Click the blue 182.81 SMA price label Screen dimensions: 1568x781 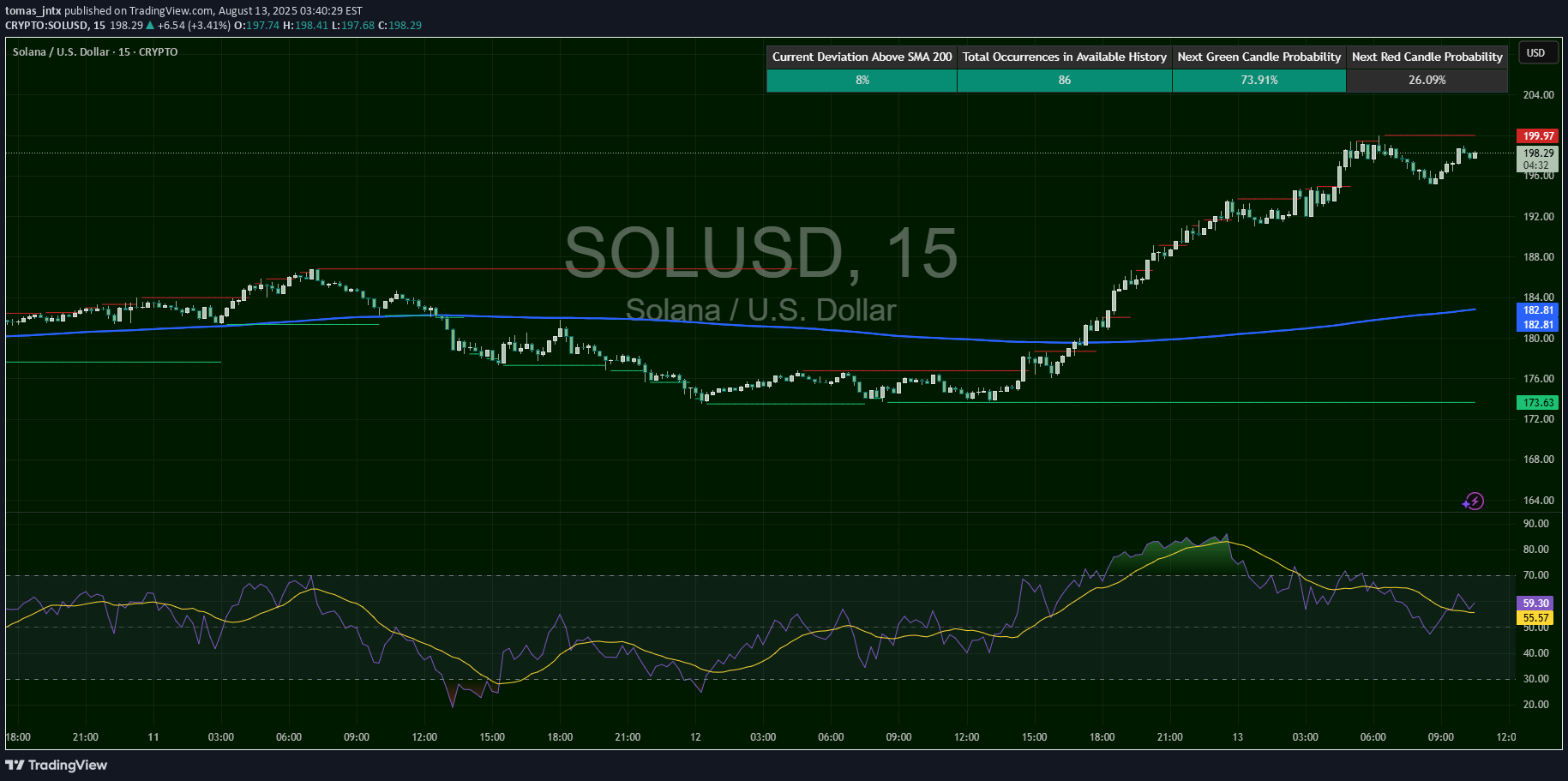[1538, 310]
